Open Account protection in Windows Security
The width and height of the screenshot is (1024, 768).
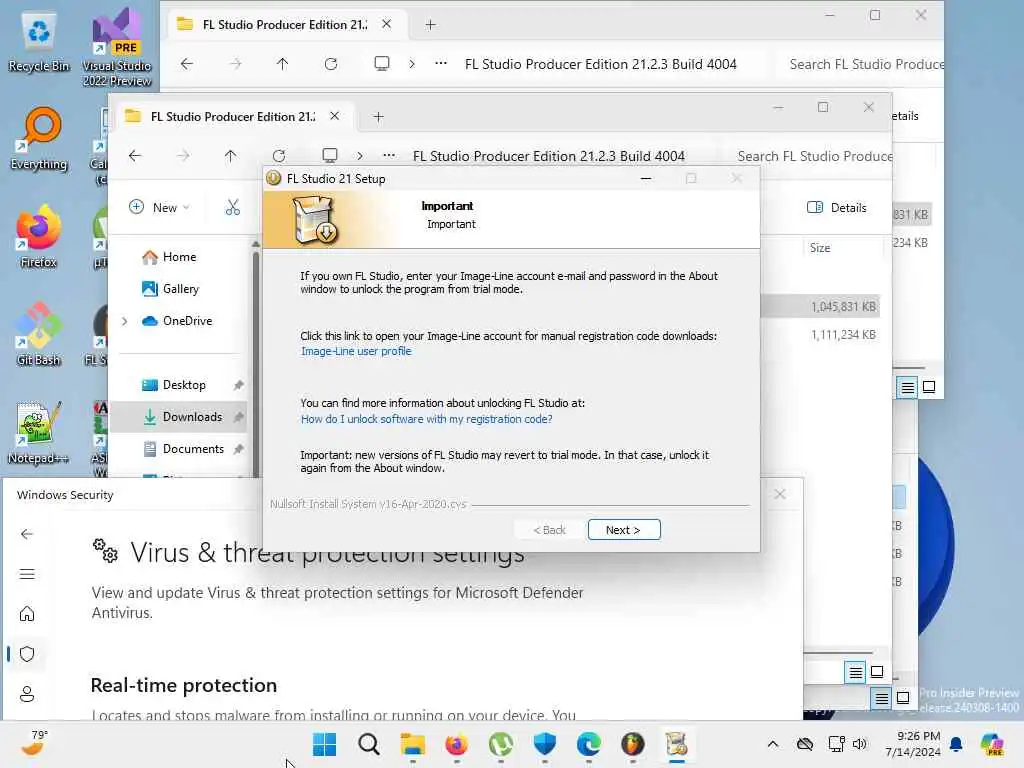click(27, 694)
